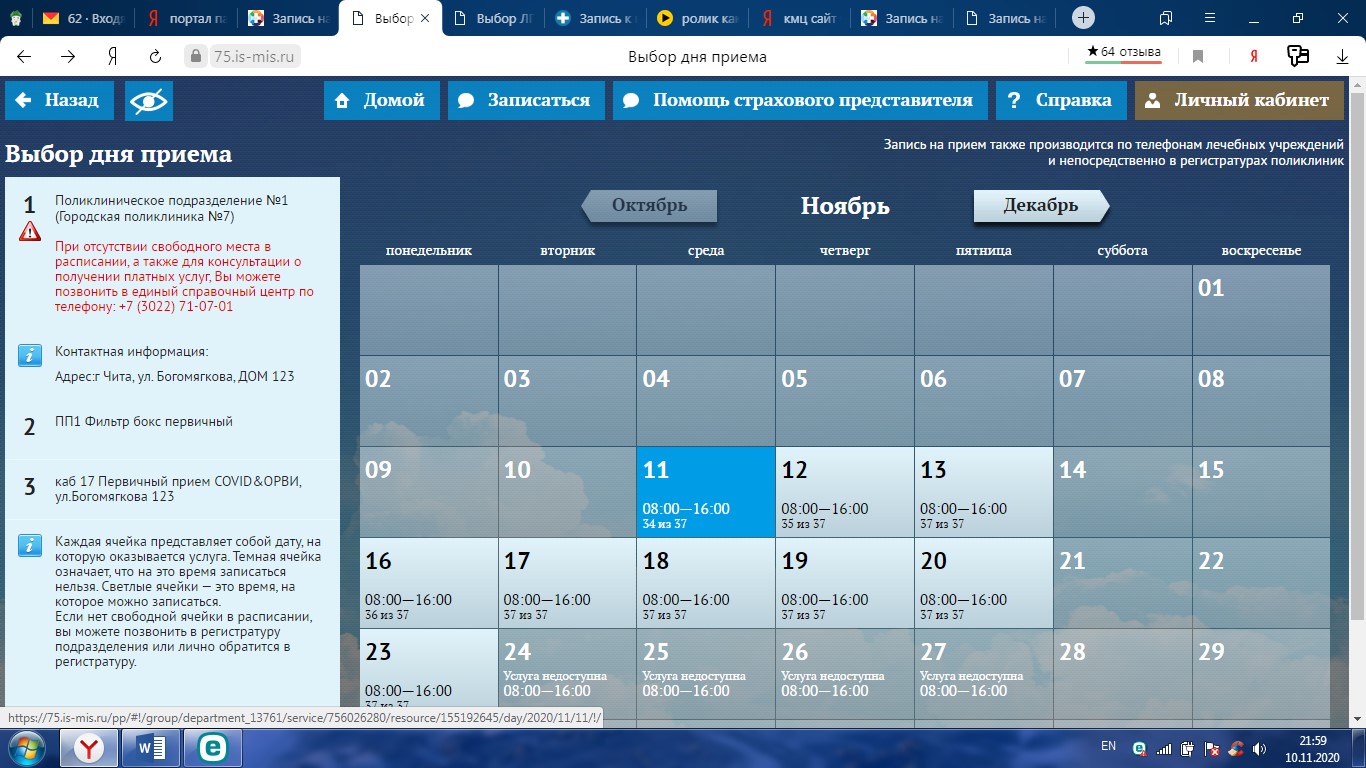Click the Назад back arrow button
The width and height of the screenshot is (1366, 768).
(58, 100)
